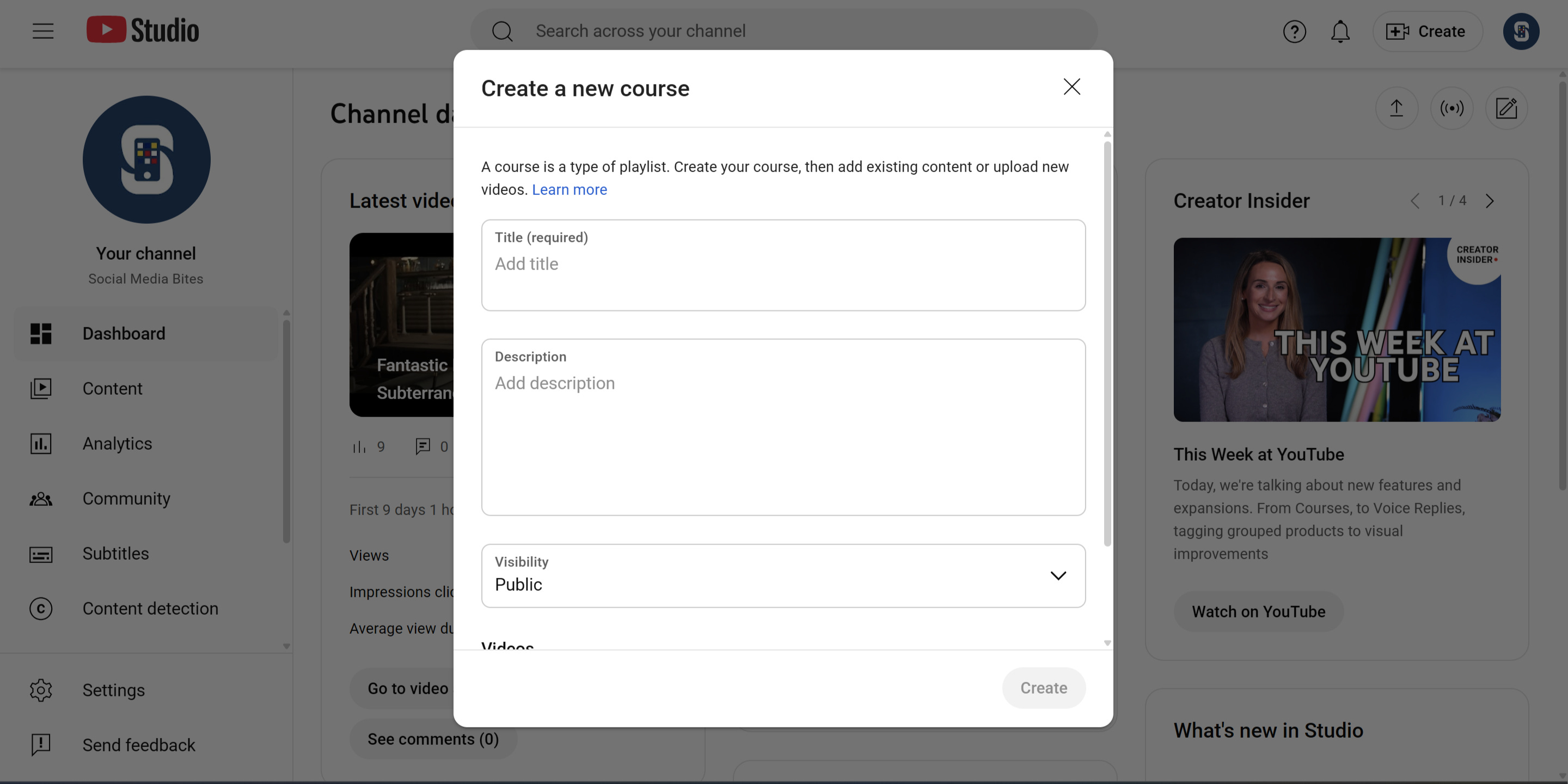Screen dimensions: 1568x784
Task: Click the Add description text area
Action: [x=783, y=426]
